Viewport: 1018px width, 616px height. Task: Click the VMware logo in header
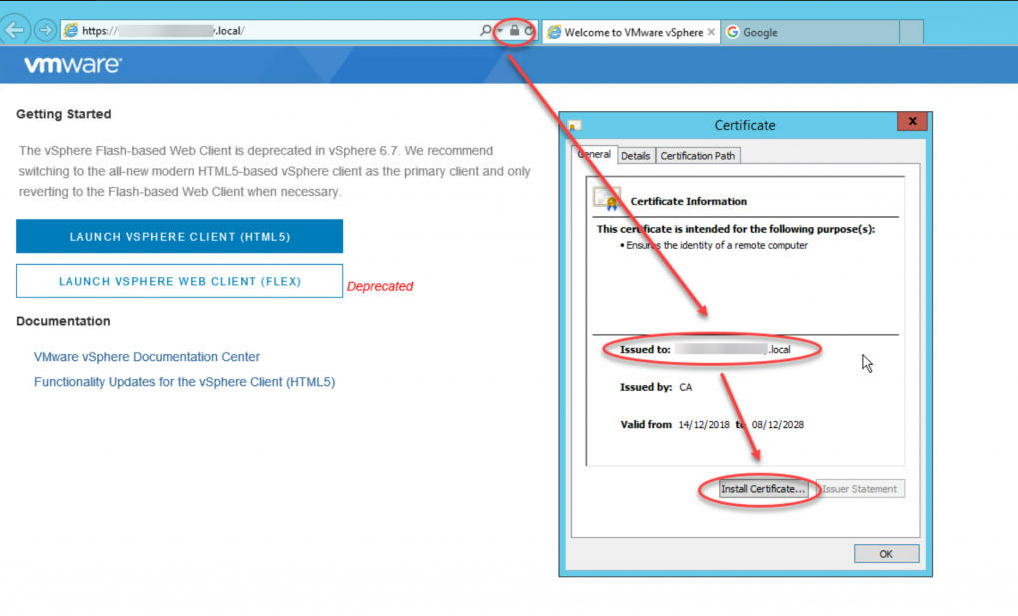click(73, 65)
